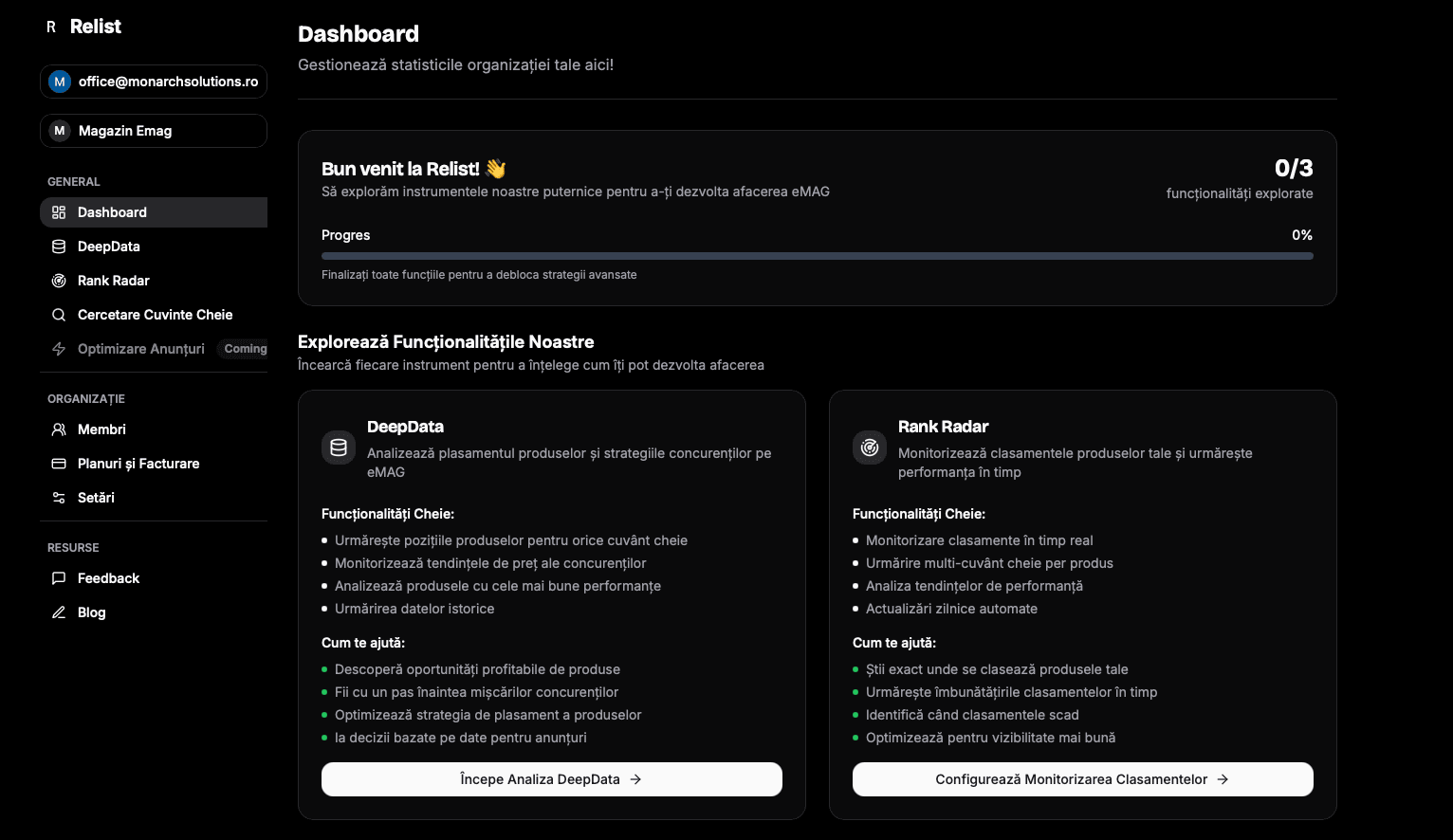This screenshot has width=1453, height=840.
Task: Click the Feedback speech bubble icon
Action: click(59, 578)
